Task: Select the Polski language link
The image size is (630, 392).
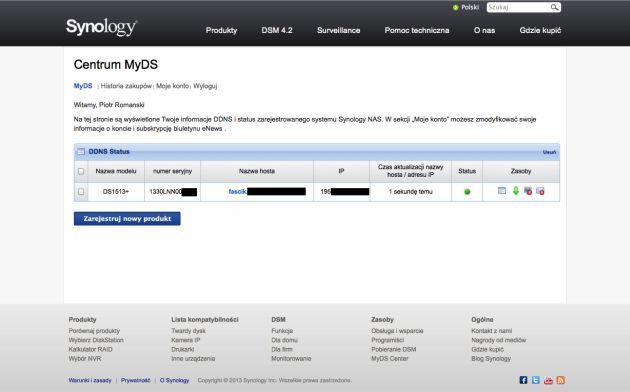Action: (x=470, y=7)
